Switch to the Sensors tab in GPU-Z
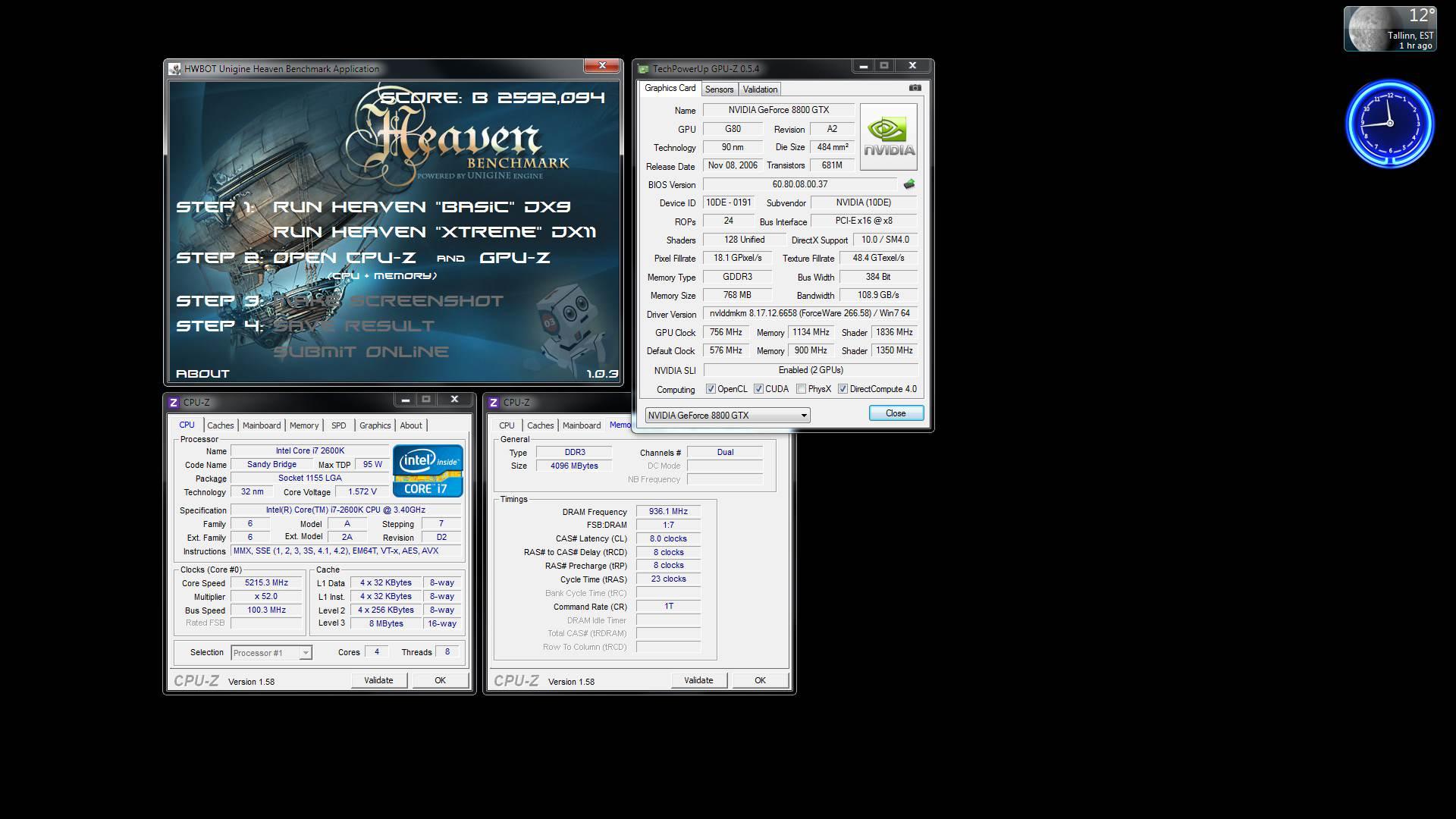Image resolution: width=1456 pixels, height=819 pixels. [719, 89]
